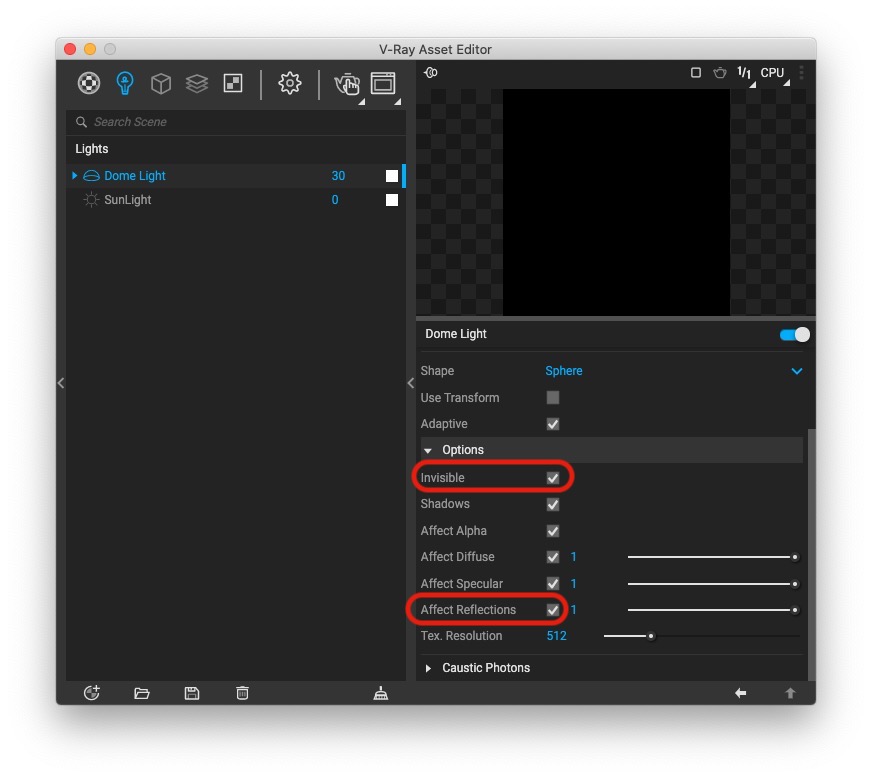Select the Lights category bulb icon

[125, 83]
